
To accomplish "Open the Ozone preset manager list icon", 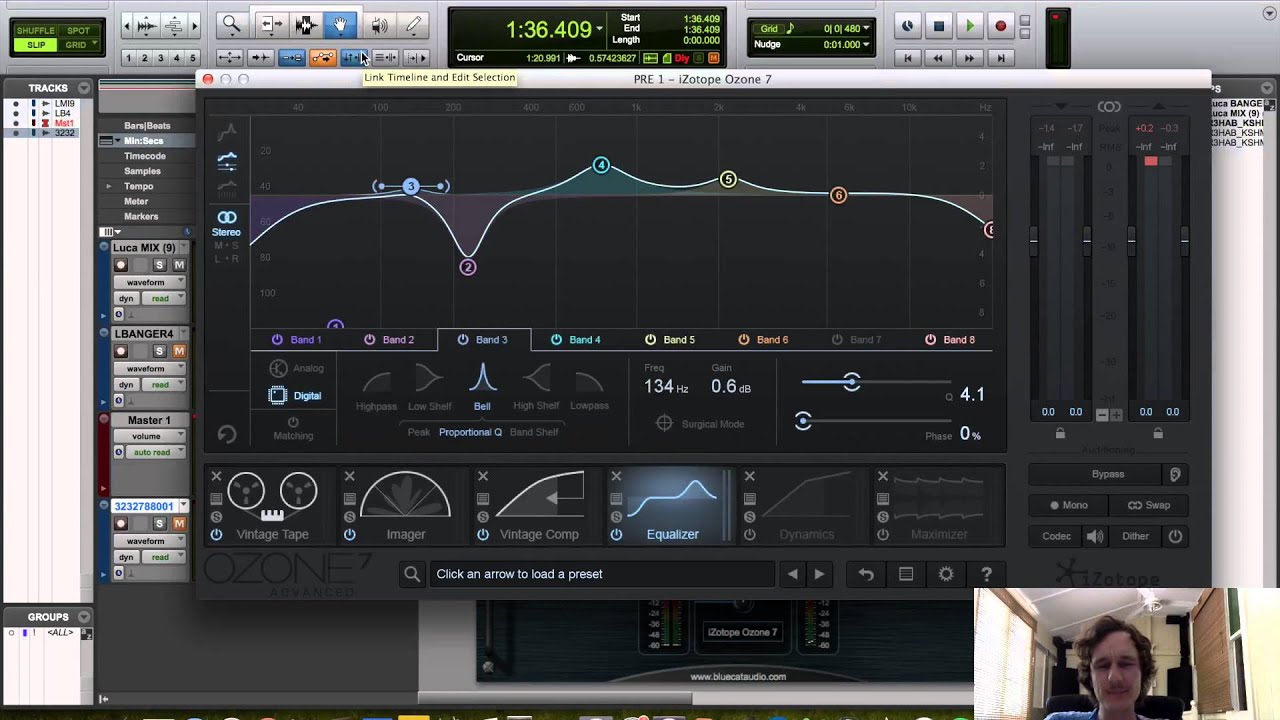I will tap(906, 574).
